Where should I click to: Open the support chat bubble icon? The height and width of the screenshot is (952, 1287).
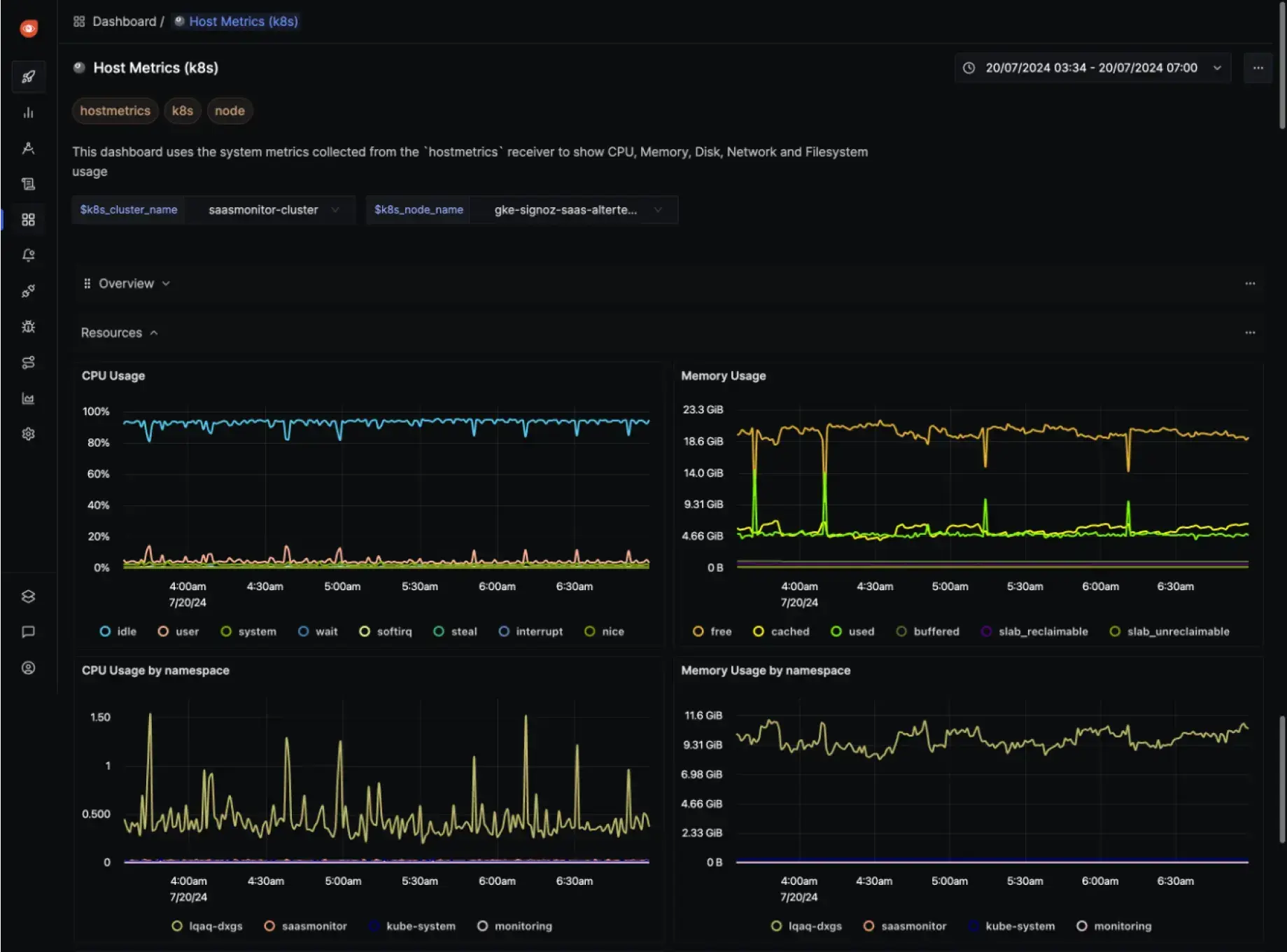[x=29, y=632]
